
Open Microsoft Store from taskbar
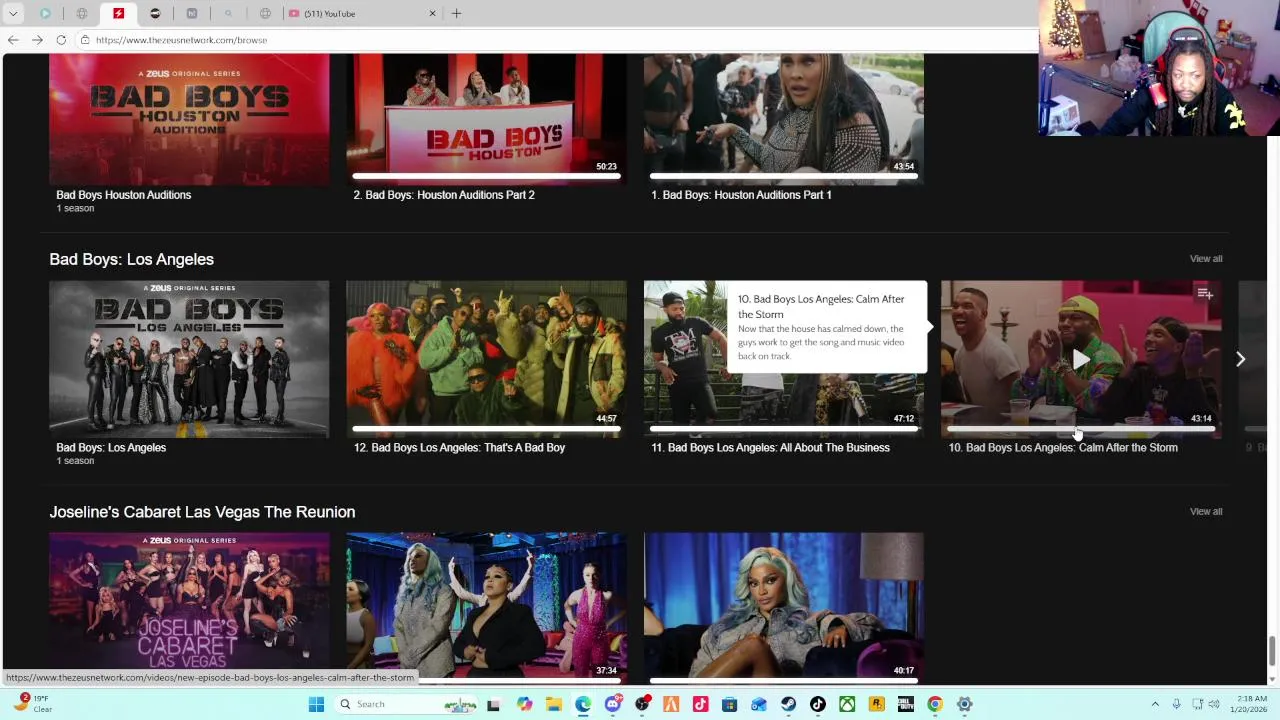(729, 704)
